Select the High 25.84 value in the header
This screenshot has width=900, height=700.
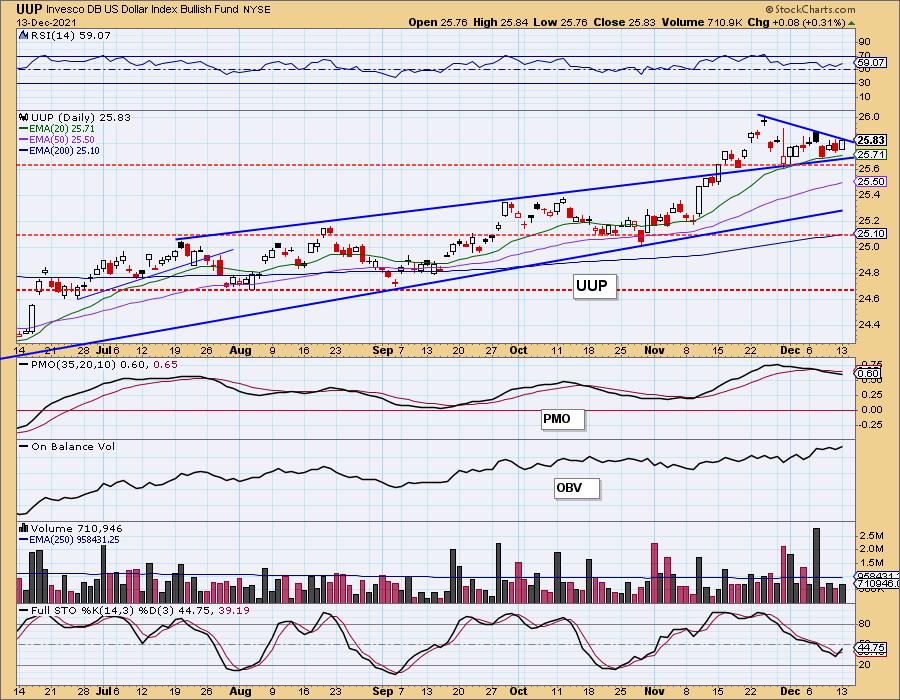pyautogui.click(x=501, y=22)
